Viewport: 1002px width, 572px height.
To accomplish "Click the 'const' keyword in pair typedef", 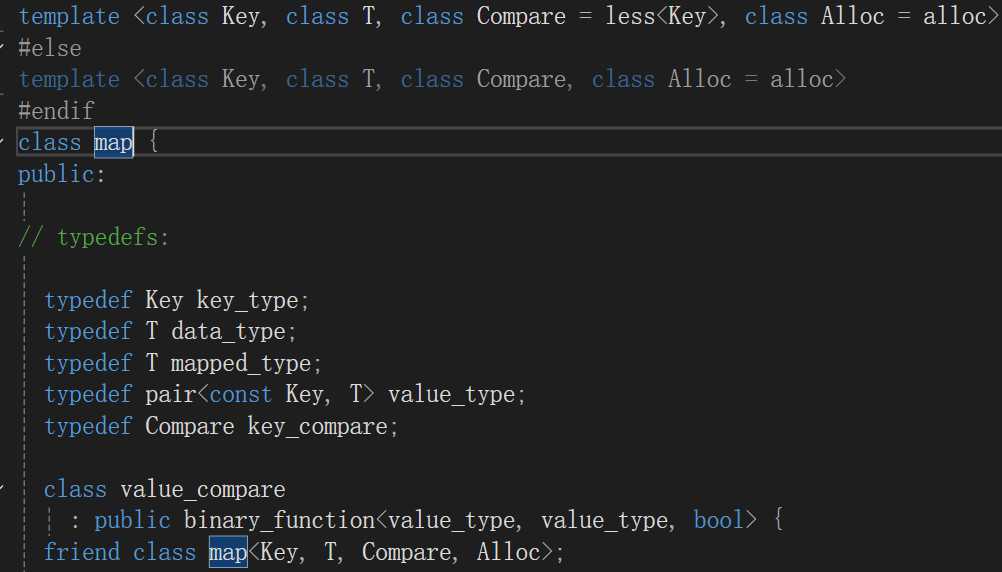I will 241,395.
